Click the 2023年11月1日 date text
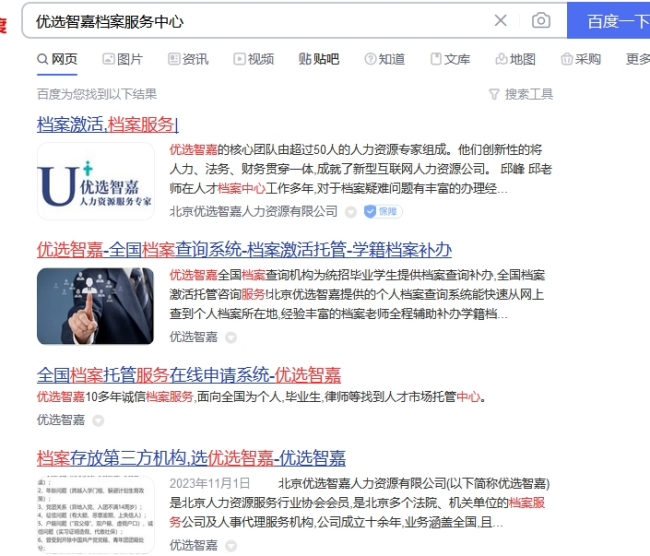The width and height of the screenshot is (650, 556). tap(210, 483)
